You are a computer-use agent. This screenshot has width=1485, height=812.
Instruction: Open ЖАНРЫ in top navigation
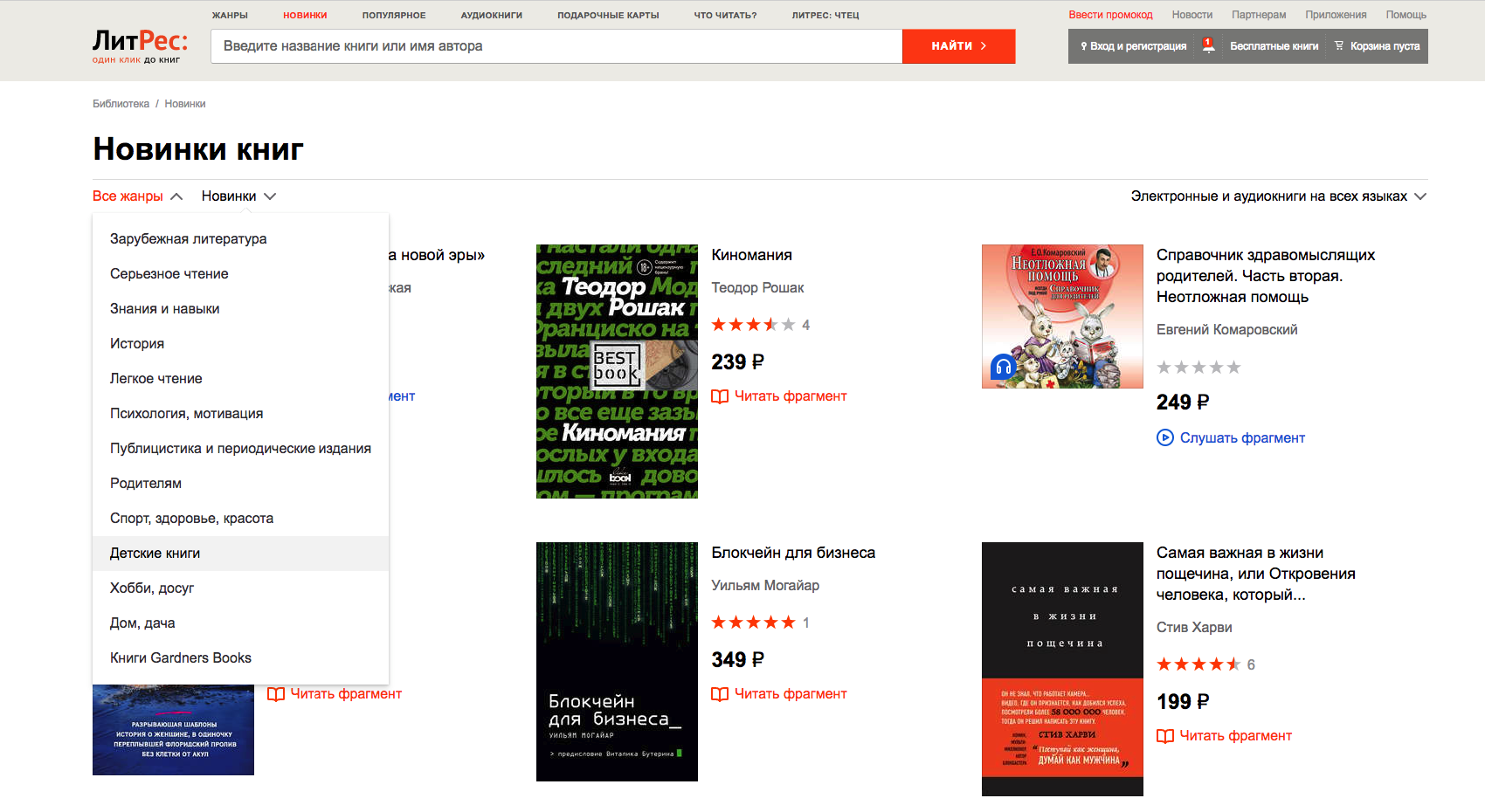(230, 16)
